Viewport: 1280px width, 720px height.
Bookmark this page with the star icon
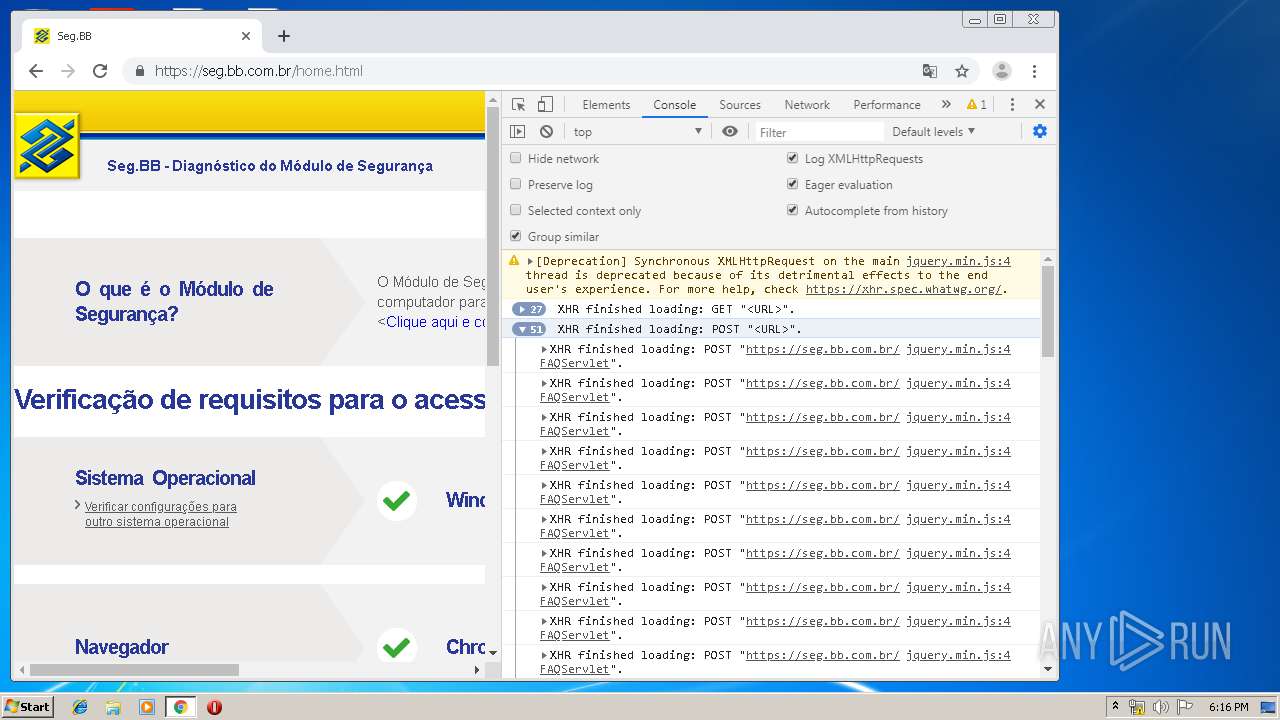pyautogui.click(x=962, y=71)
